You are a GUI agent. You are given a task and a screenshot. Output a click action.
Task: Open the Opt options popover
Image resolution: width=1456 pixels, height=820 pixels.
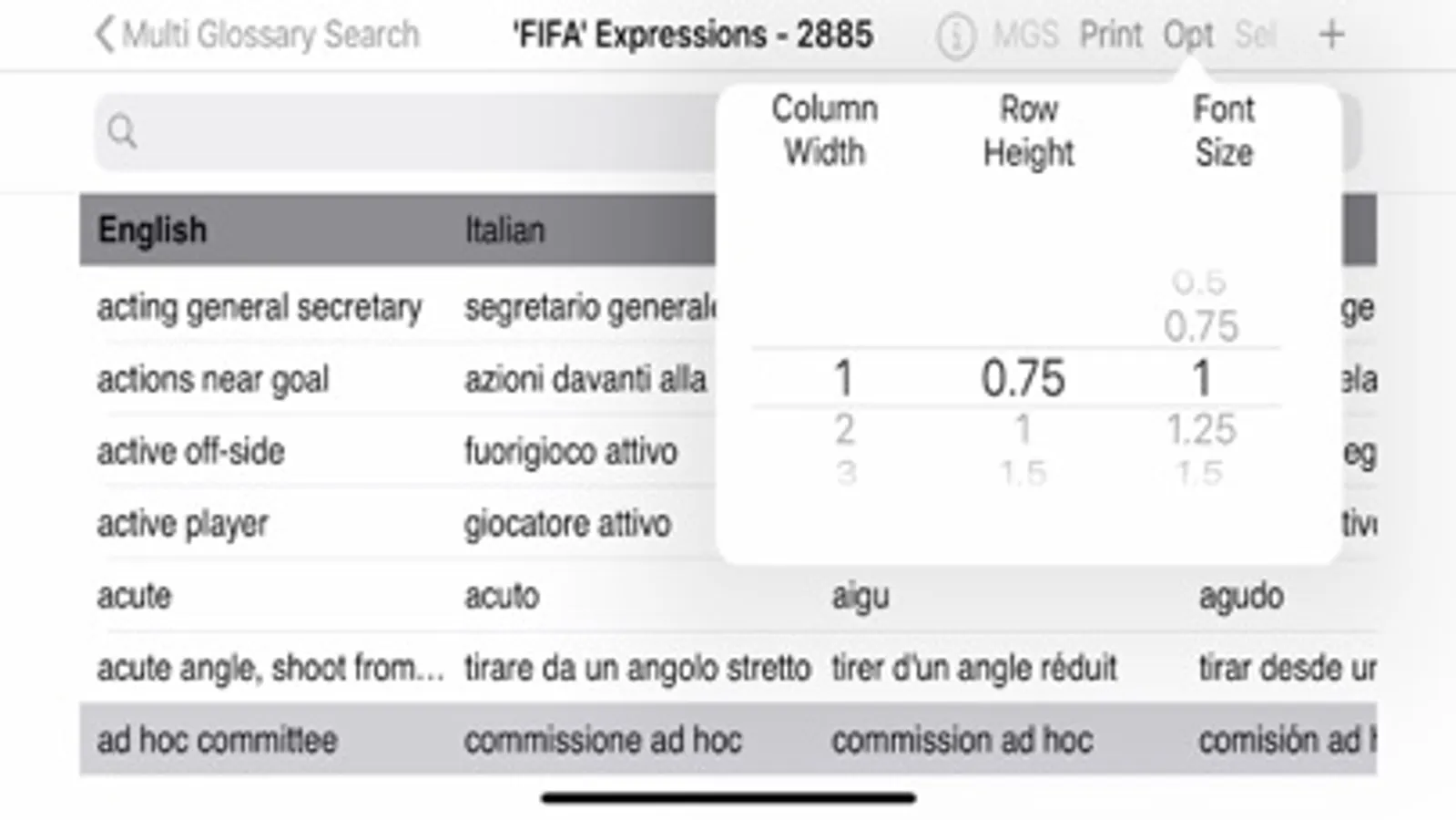point(1187,36)
